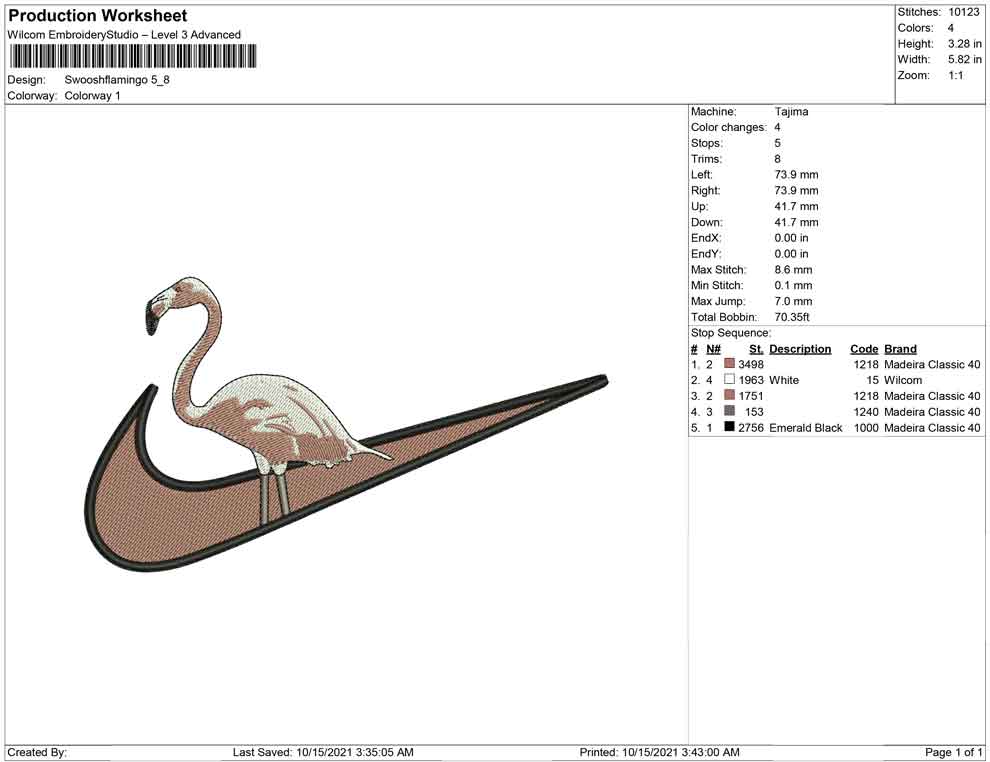This screenshot has height=762, width=990.
Task: Click the black swatch in stop 5
Action: [729, 427]
